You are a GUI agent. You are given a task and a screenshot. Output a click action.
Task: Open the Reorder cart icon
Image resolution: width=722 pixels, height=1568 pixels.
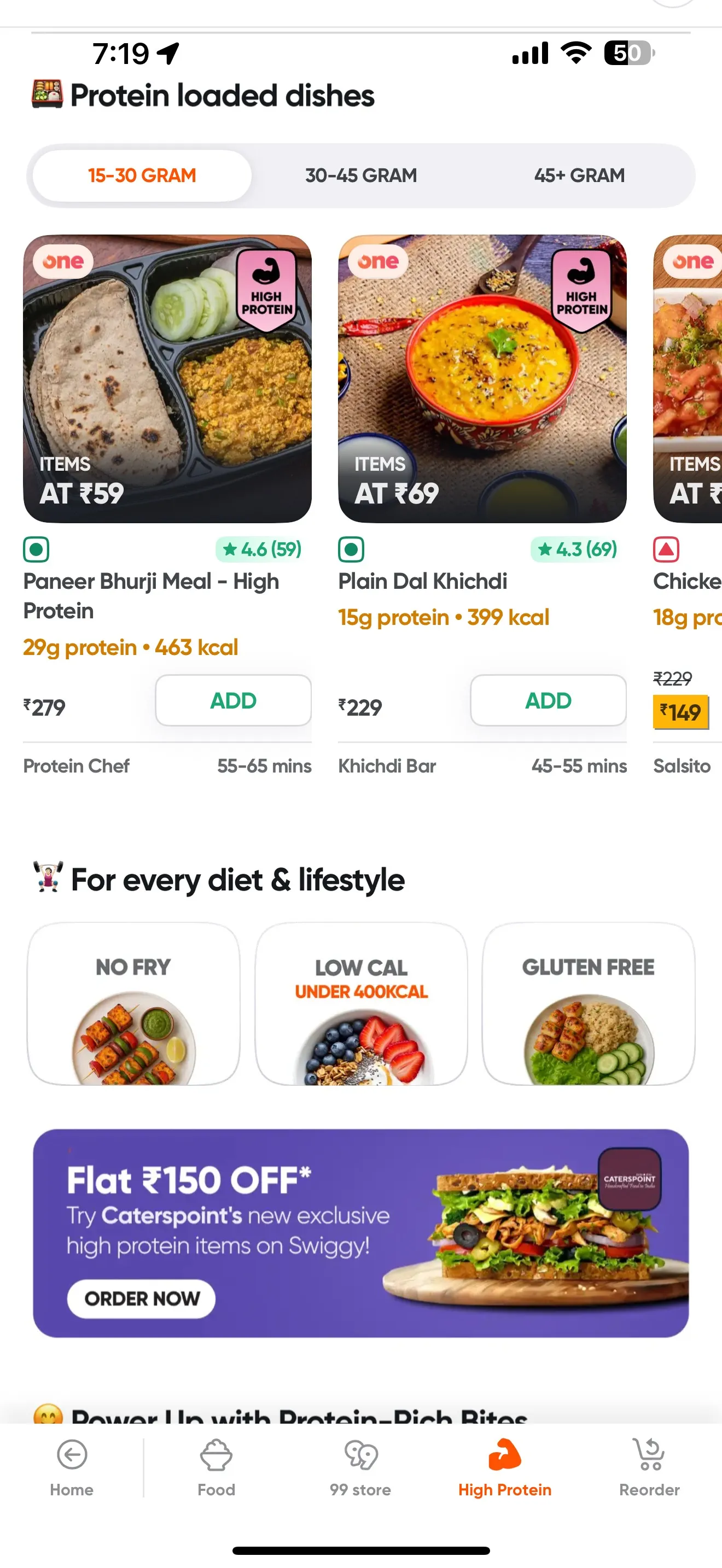click(x=649, y=1455)
